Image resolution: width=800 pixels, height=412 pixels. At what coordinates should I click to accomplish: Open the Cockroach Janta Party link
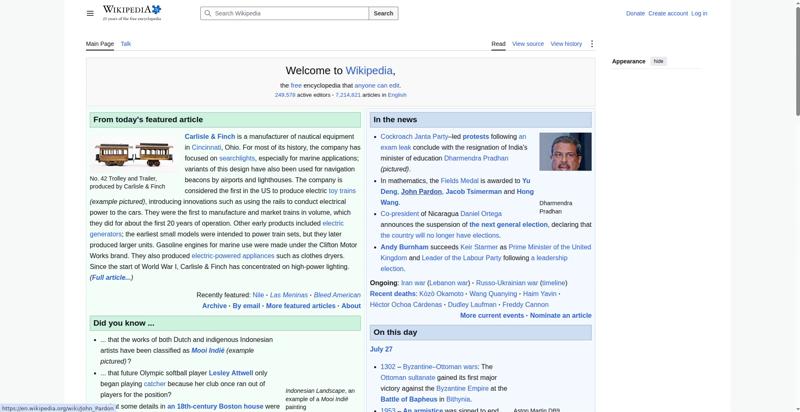pyautogui.click(x=414, y=137)
